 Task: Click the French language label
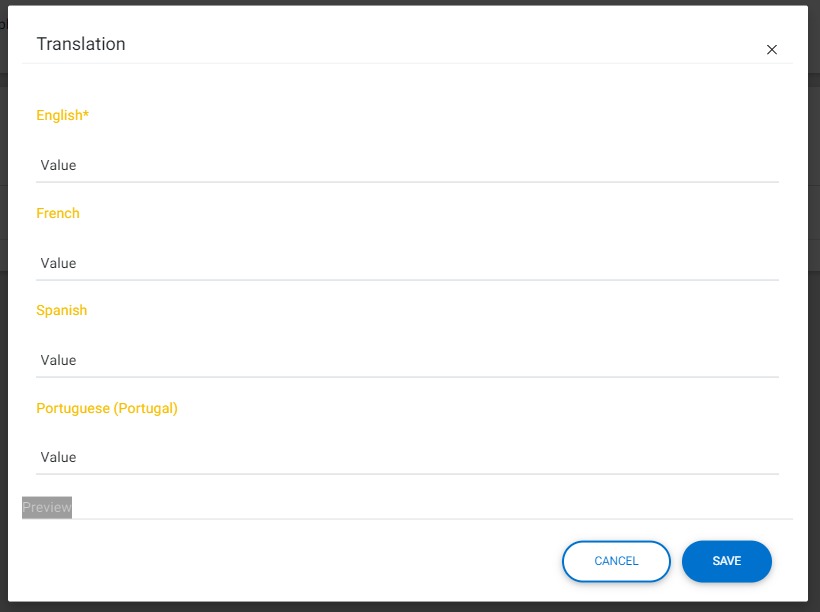[58, 213]
